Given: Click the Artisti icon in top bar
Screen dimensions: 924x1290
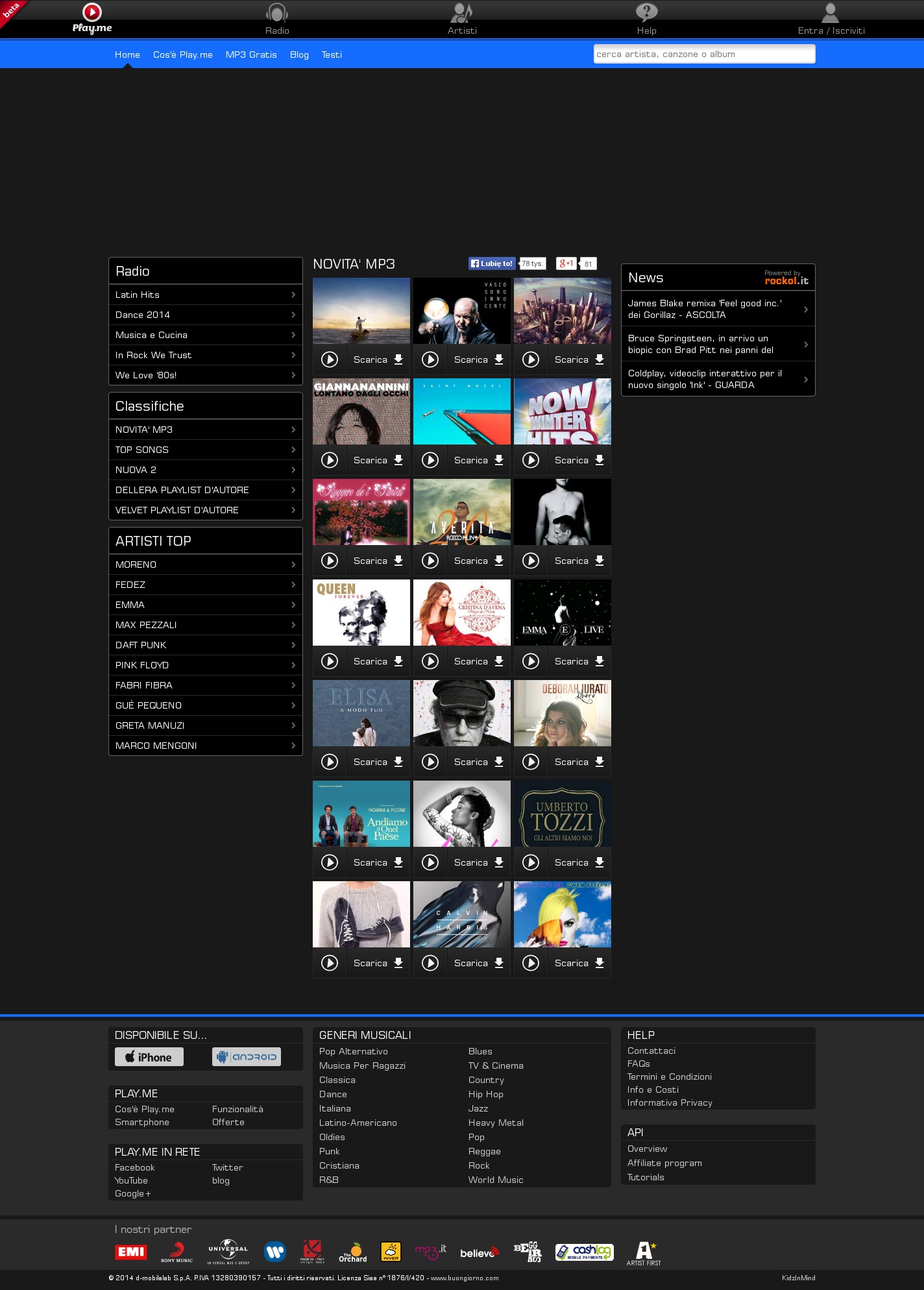Looking at the screenshot, I should click(x=462, y=14).
